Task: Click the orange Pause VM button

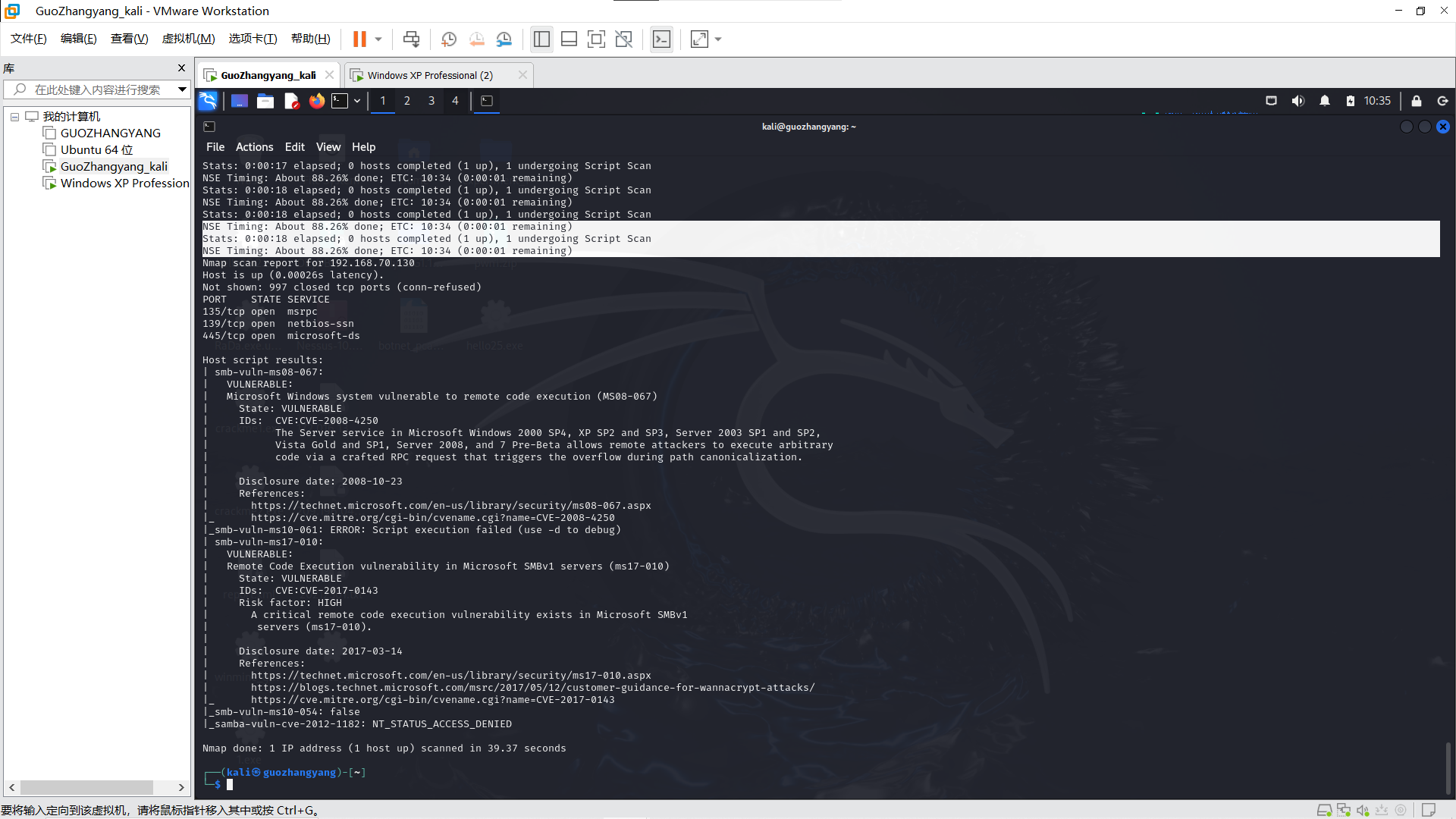Action: (x=359, y=39)
